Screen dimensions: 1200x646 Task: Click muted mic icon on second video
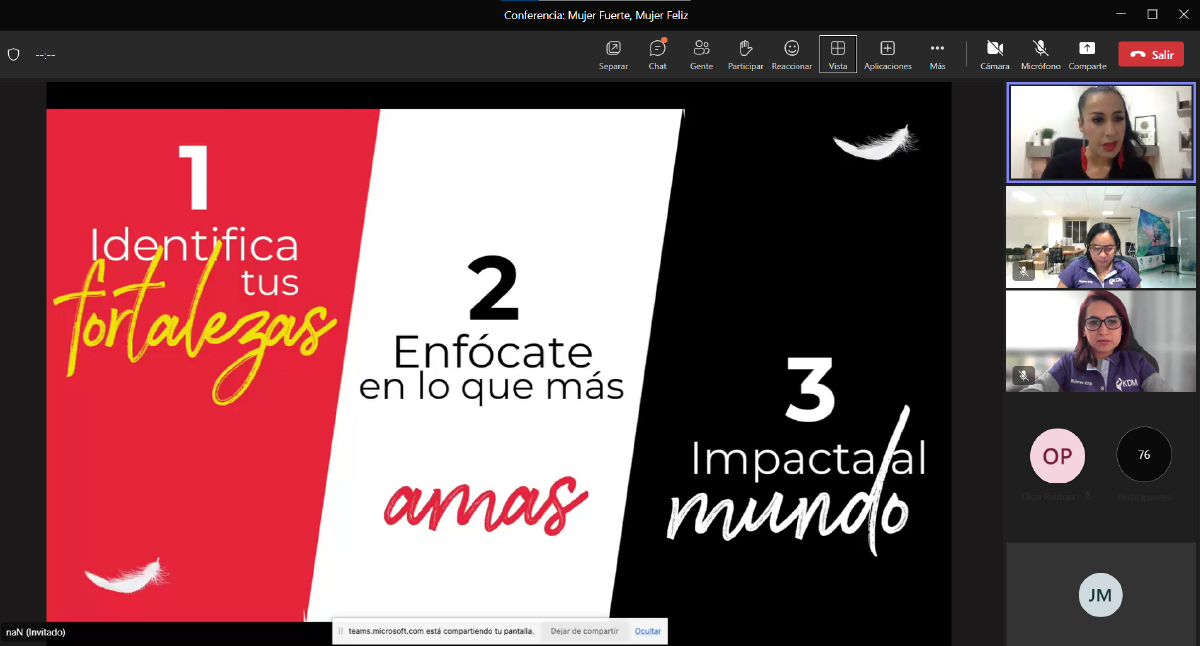coord(1022,271)
